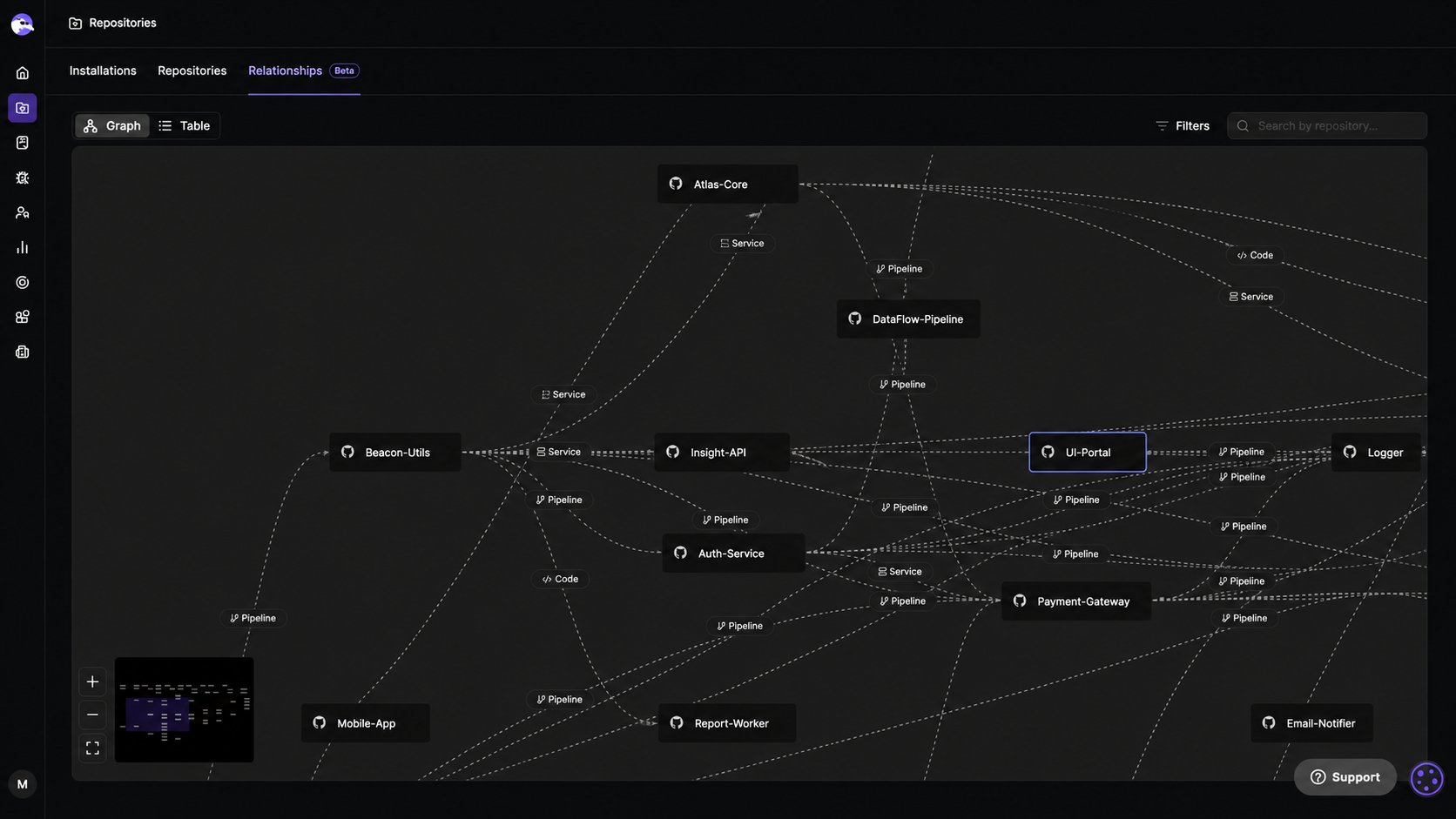Open the Repositories tab

(192, 70)
